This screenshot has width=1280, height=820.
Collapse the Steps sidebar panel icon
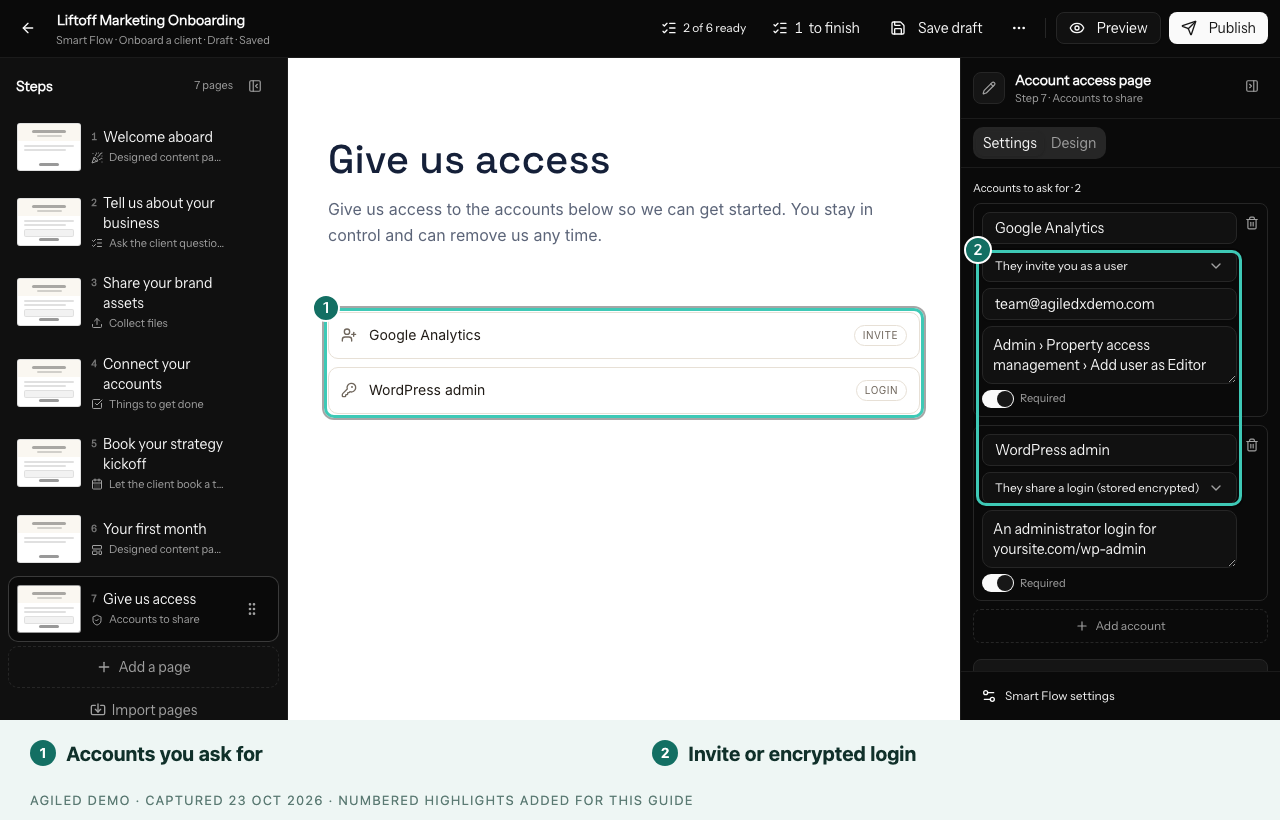tap(255, 86)
